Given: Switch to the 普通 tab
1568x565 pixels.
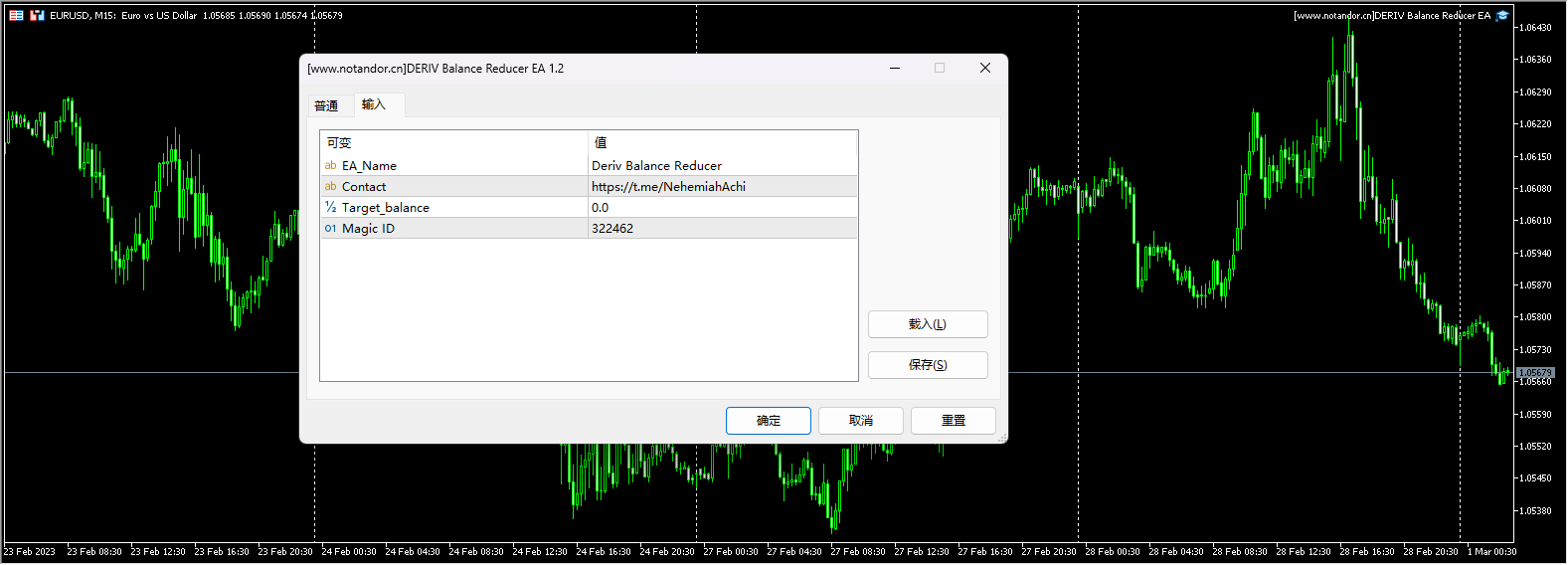Looking at the screenshot, I should (x=326, y=106).
